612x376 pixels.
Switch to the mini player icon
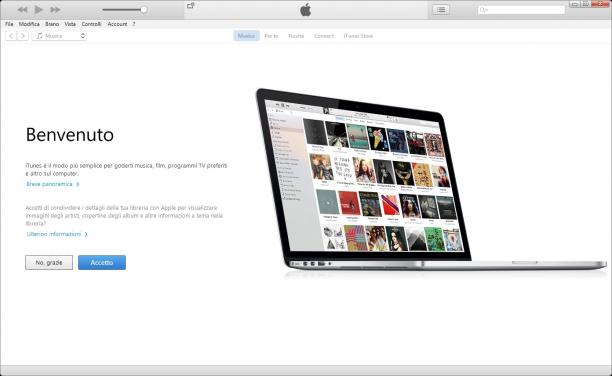[x=190, y=5]
